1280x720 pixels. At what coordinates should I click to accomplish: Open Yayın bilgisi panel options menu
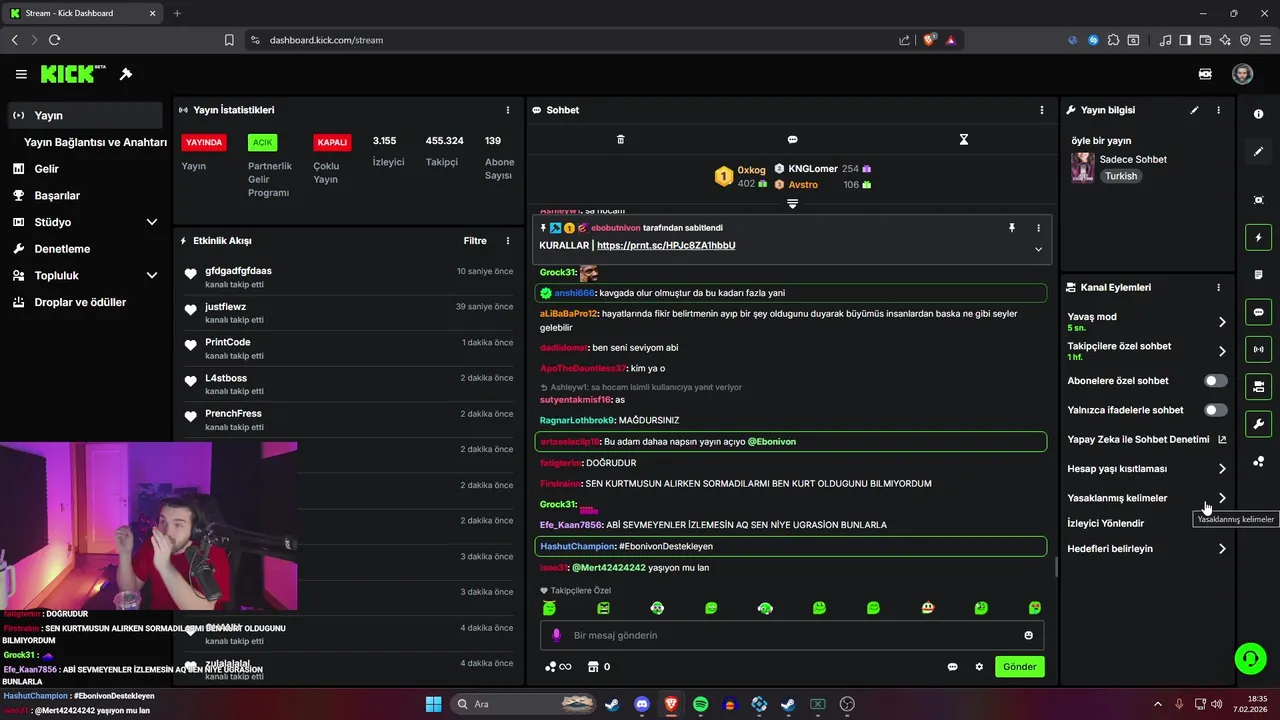(1218, 110)
